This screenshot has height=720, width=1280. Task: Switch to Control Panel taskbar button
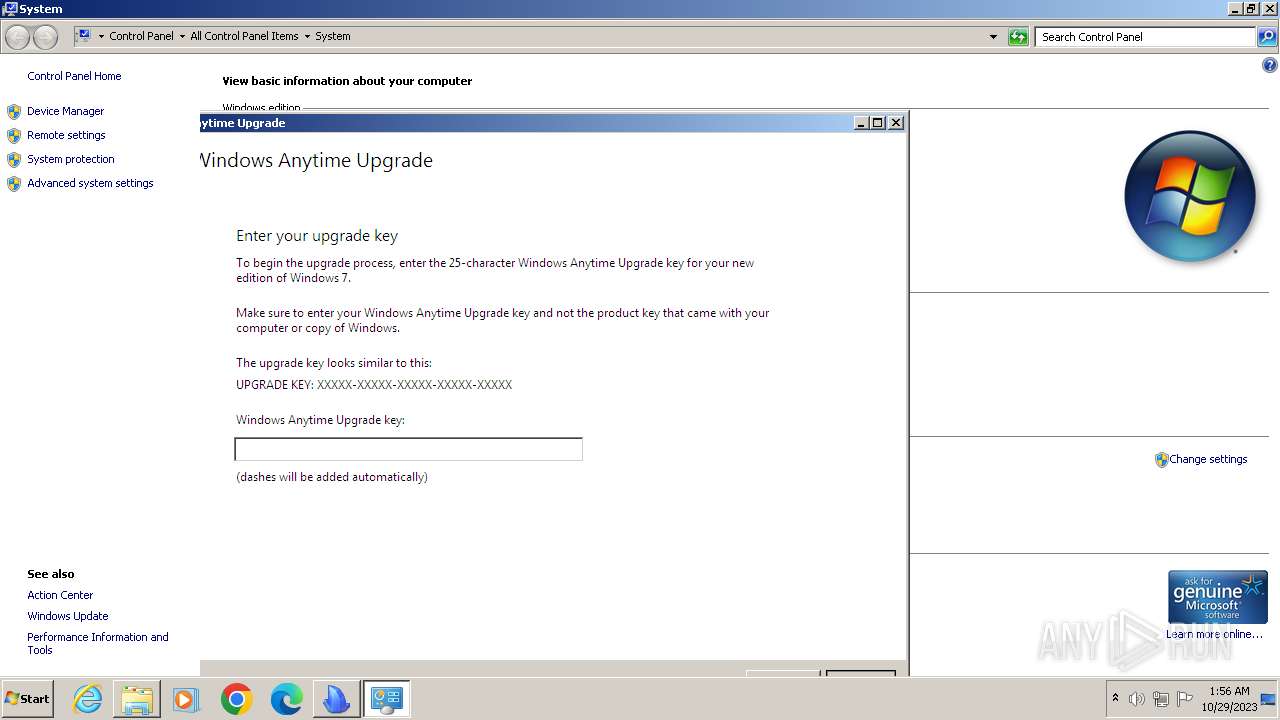(386, 699)
